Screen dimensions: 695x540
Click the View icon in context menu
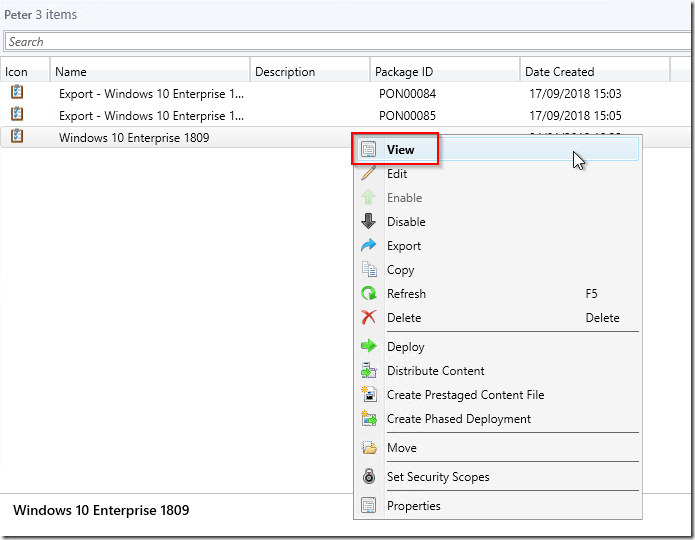click(x=368, y=150)
